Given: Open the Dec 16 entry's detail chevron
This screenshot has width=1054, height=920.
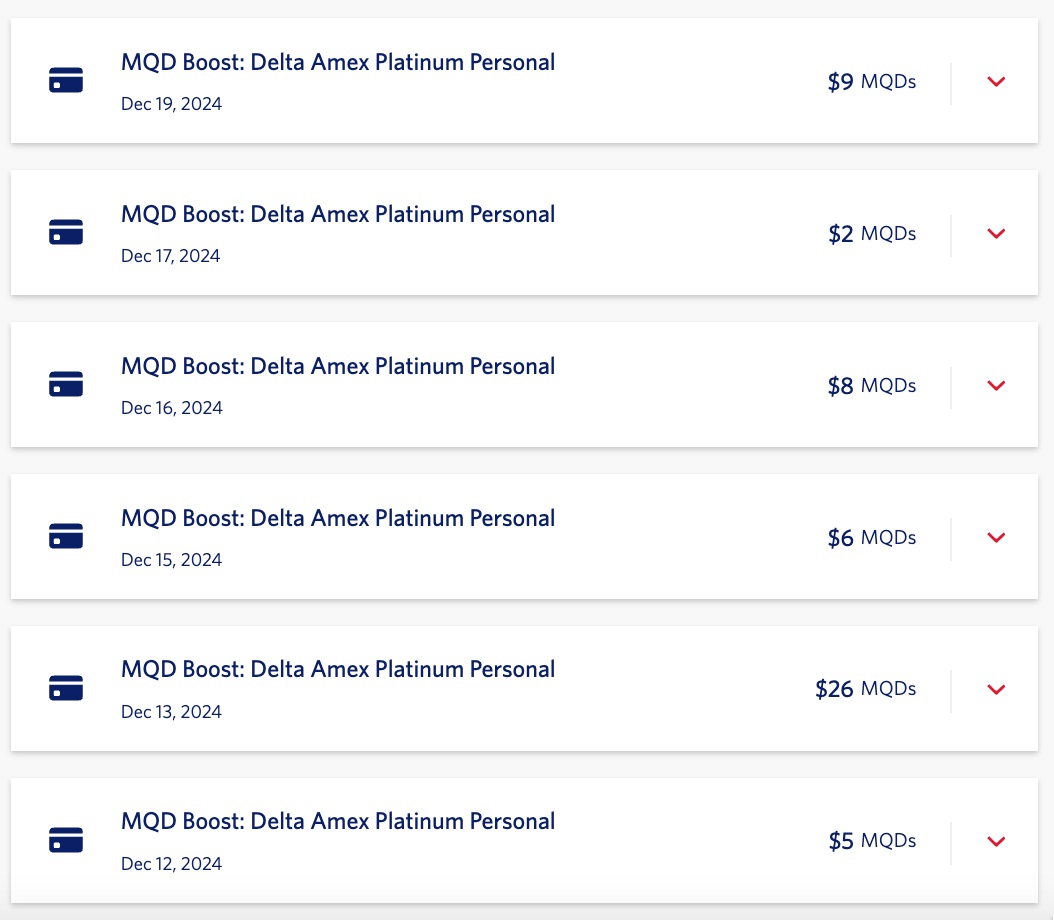Looking at the screenshot, I should [x=996, y=385].
